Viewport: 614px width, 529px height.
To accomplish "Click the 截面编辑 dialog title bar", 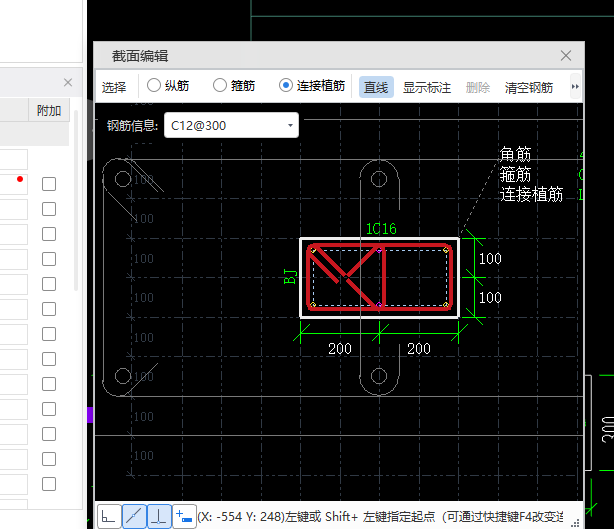I will coord(339,56).
